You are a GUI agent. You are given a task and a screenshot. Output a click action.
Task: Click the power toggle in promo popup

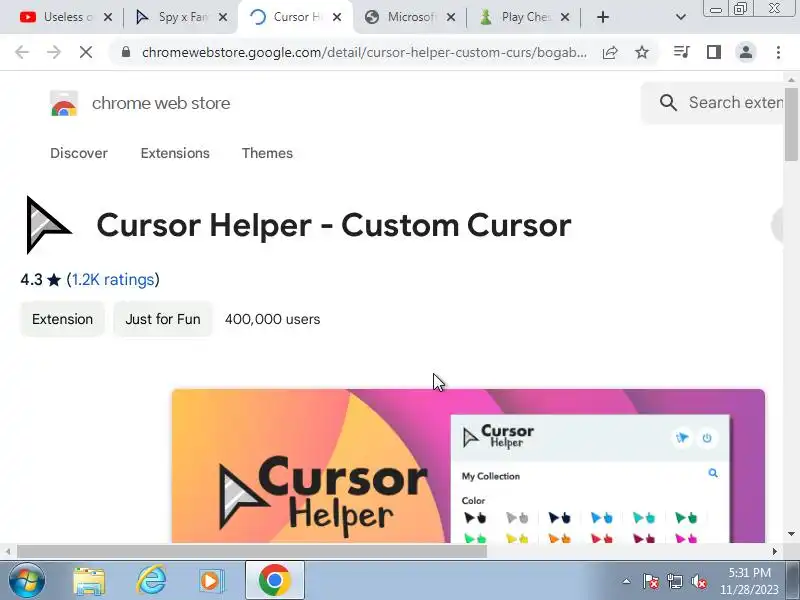pyautogui.click(x=707, y=438)
